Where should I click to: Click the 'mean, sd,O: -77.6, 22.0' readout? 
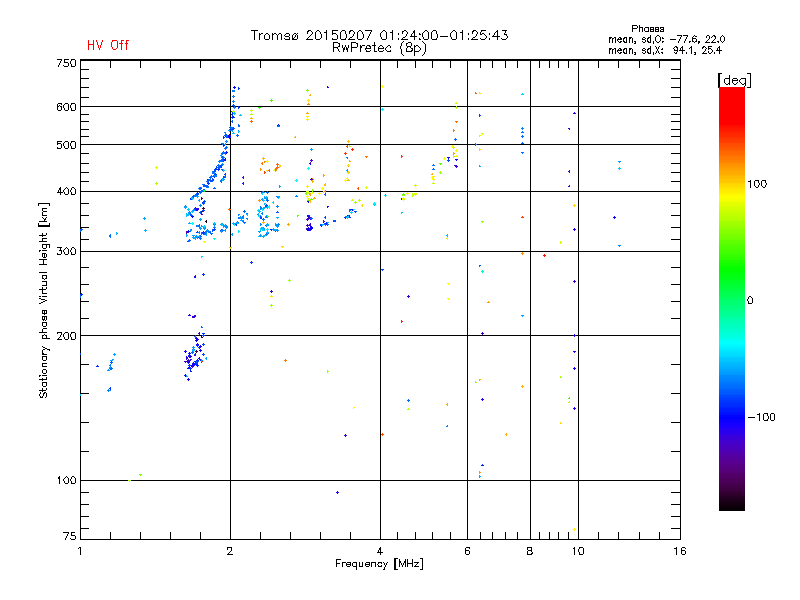click(x=666, y=39)
